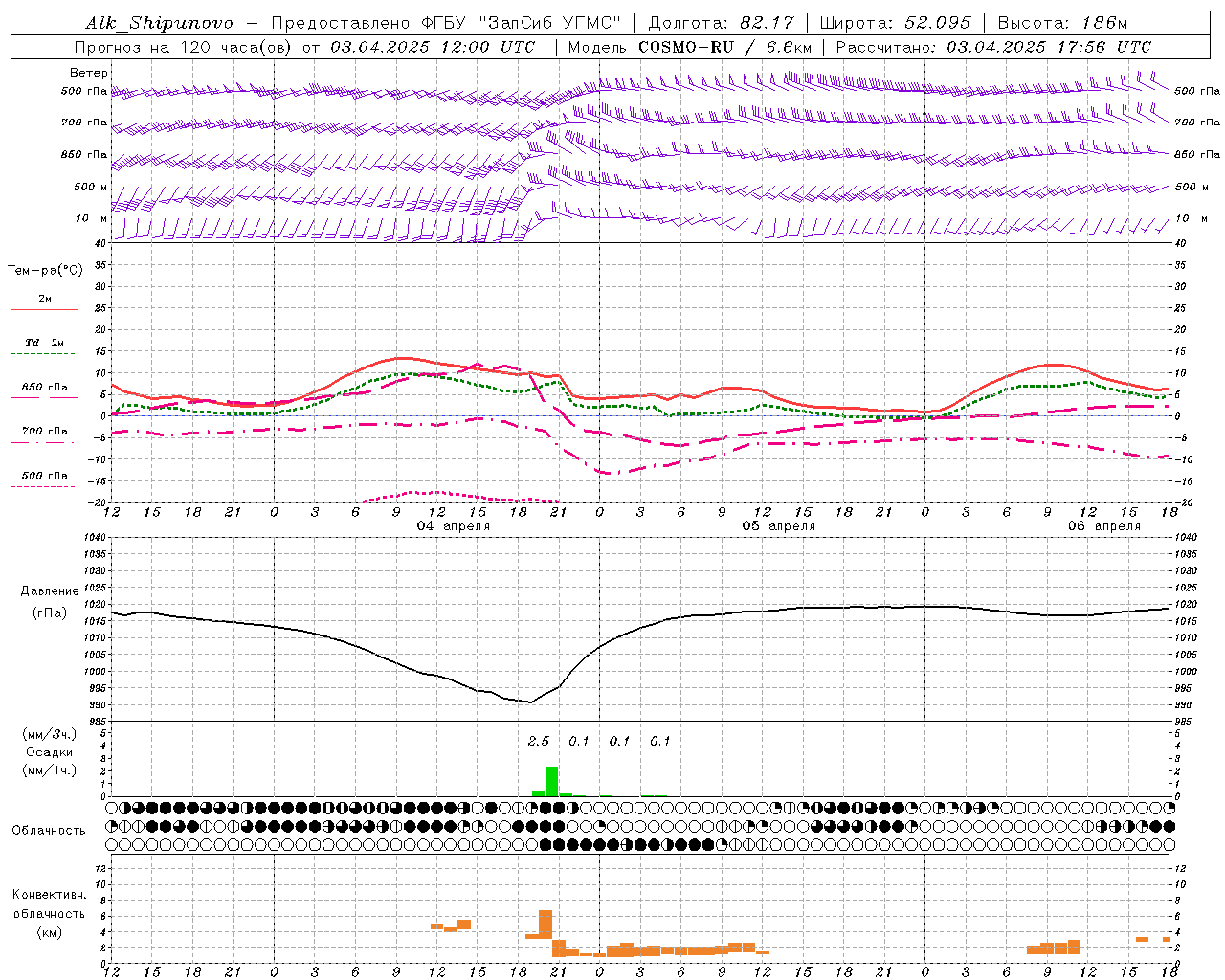This screenshot has height=980, width=1225.
Task: Click '500 гПа' in the temperature legend
Action: click(45, 476)
